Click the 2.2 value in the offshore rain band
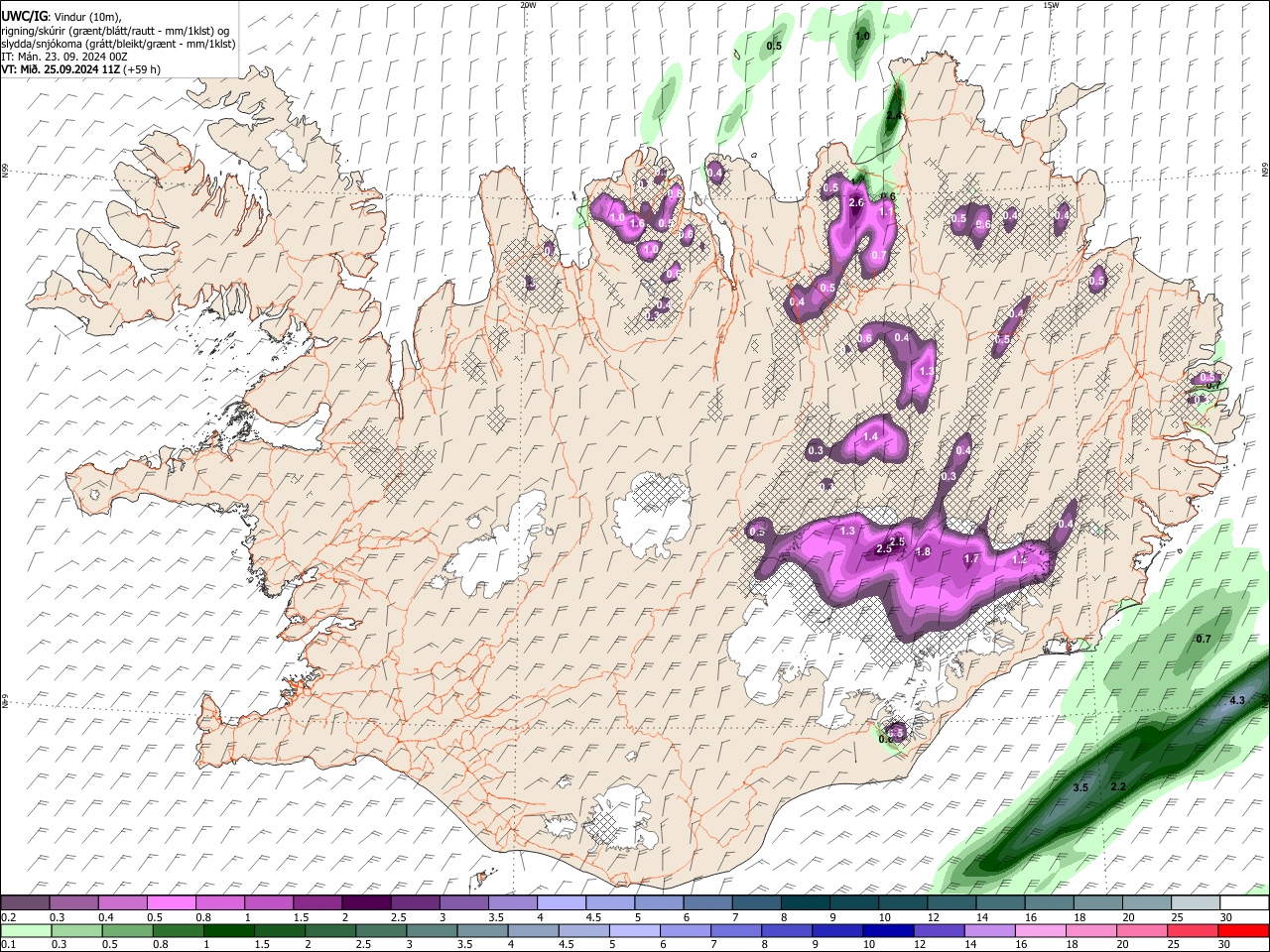Image resolution: width=1270 pixels, height=952 pixels. coord(1118,786)
